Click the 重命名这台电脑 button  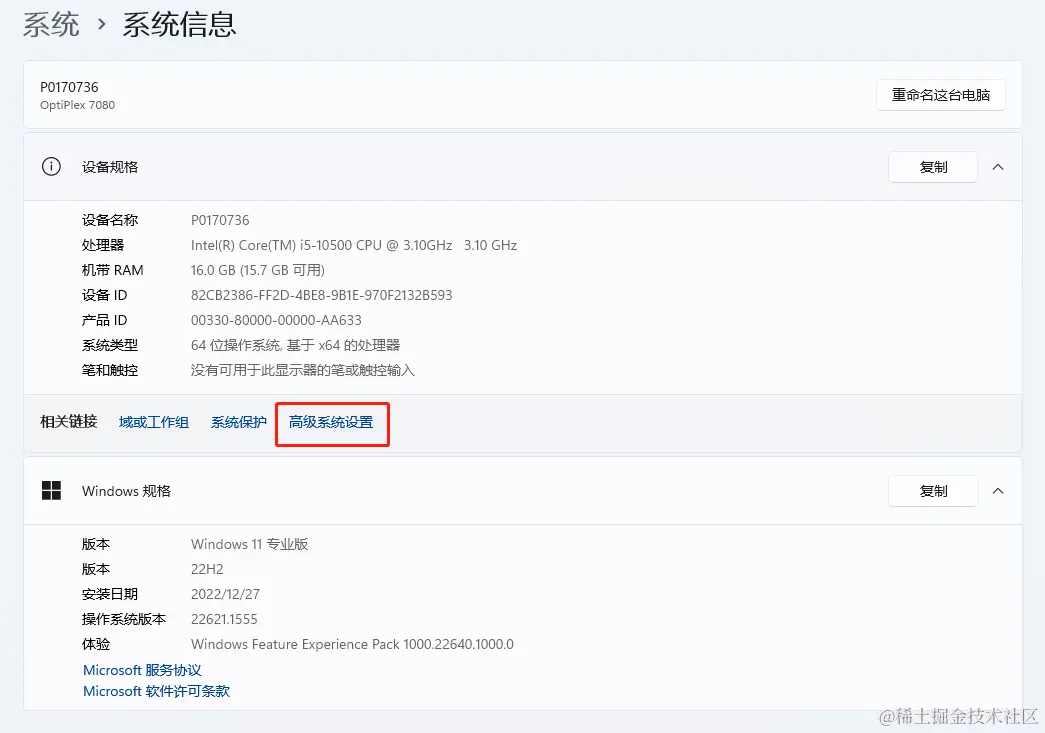[x=940, y=95]
